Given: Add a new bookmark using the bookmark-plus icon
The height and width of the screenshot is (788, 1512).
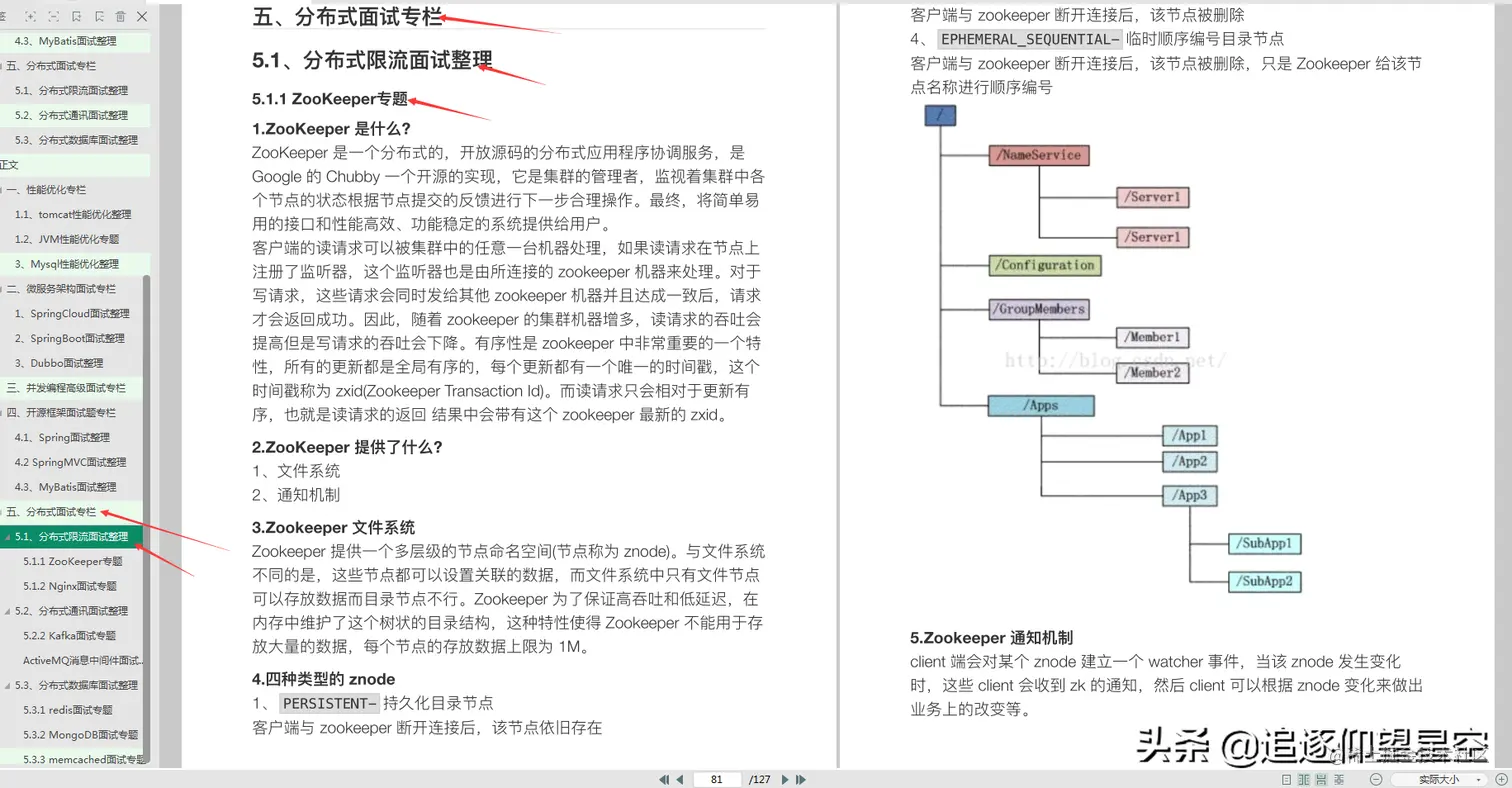Looking at the screenshot, I should point(76,16).
